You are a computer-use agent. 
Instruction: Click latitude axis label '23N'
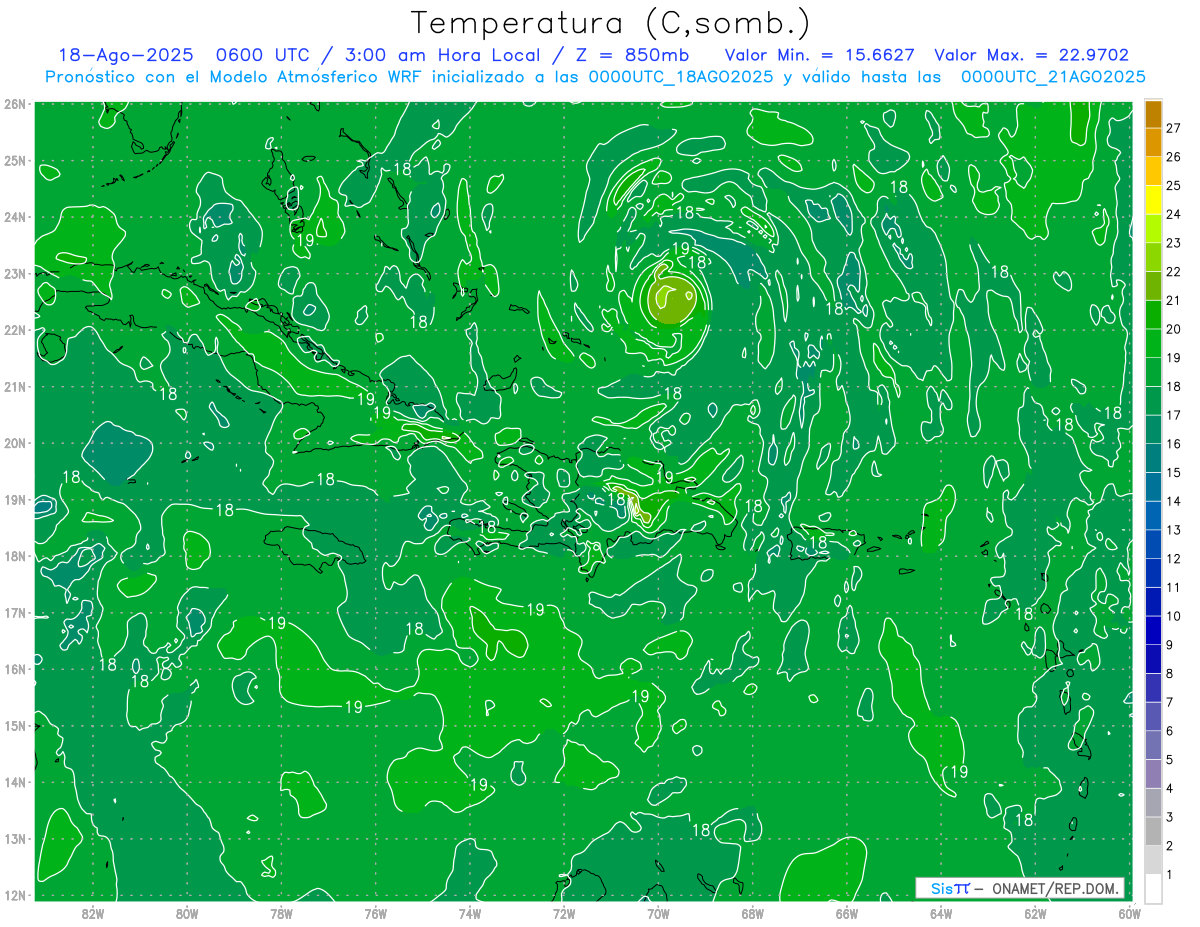[x=15, y=274]
